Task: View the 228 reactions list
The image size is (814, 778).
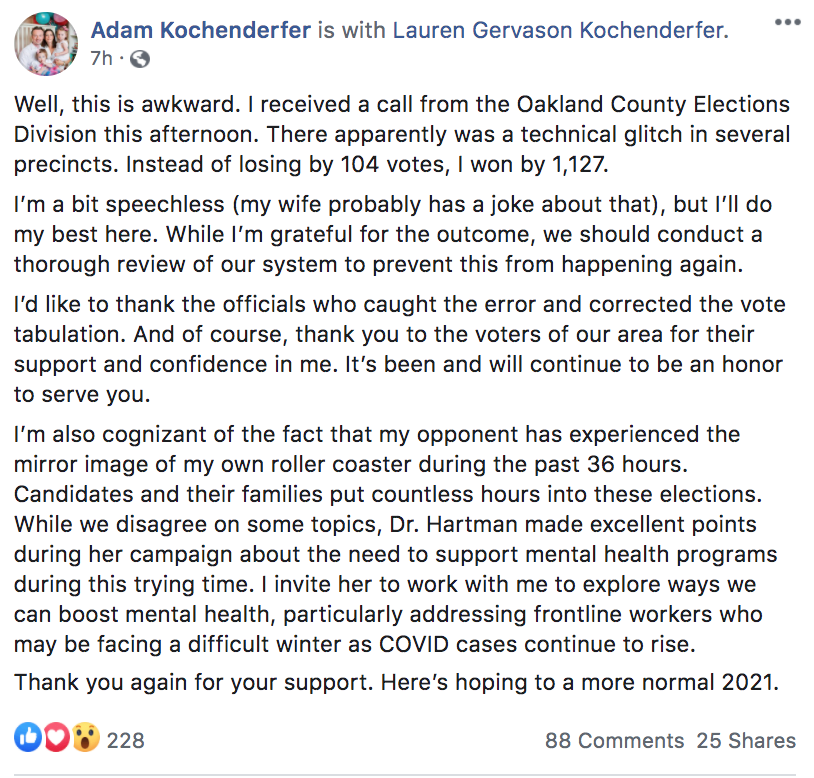Action: (x=125, y=740)
